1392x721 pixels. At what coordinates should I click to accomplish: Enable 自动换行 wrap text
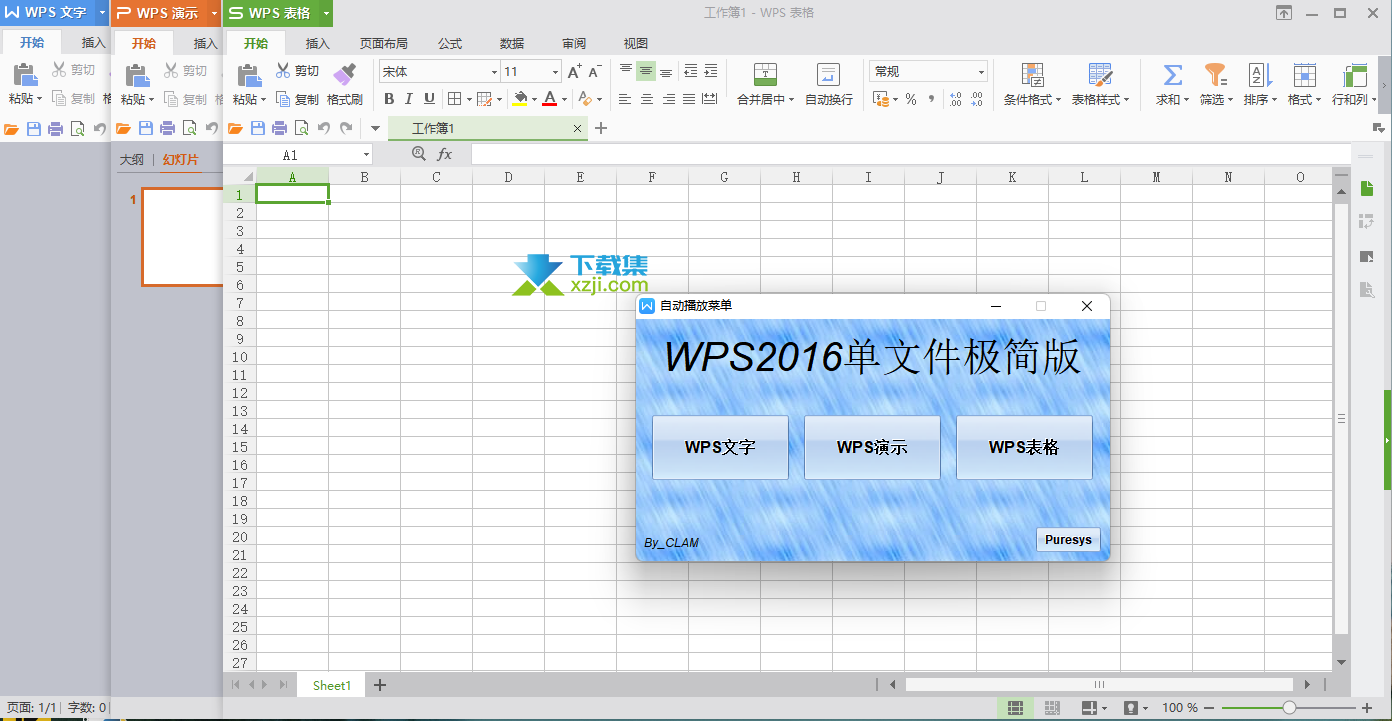click(828, 85)
